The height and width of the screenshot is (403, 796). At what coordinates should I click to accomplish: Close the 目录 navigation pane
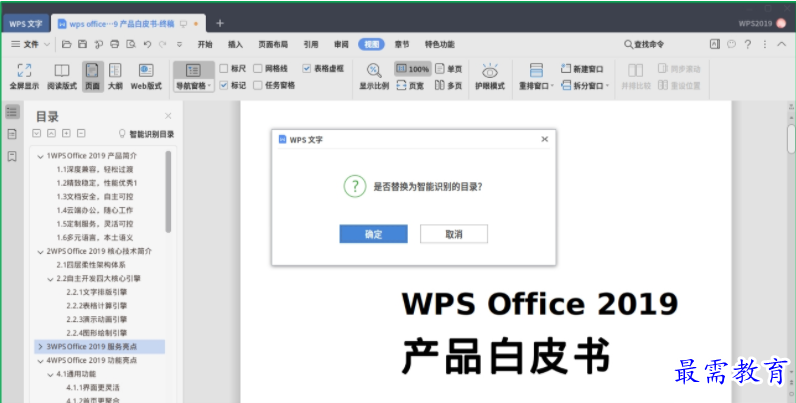(168, 116)
